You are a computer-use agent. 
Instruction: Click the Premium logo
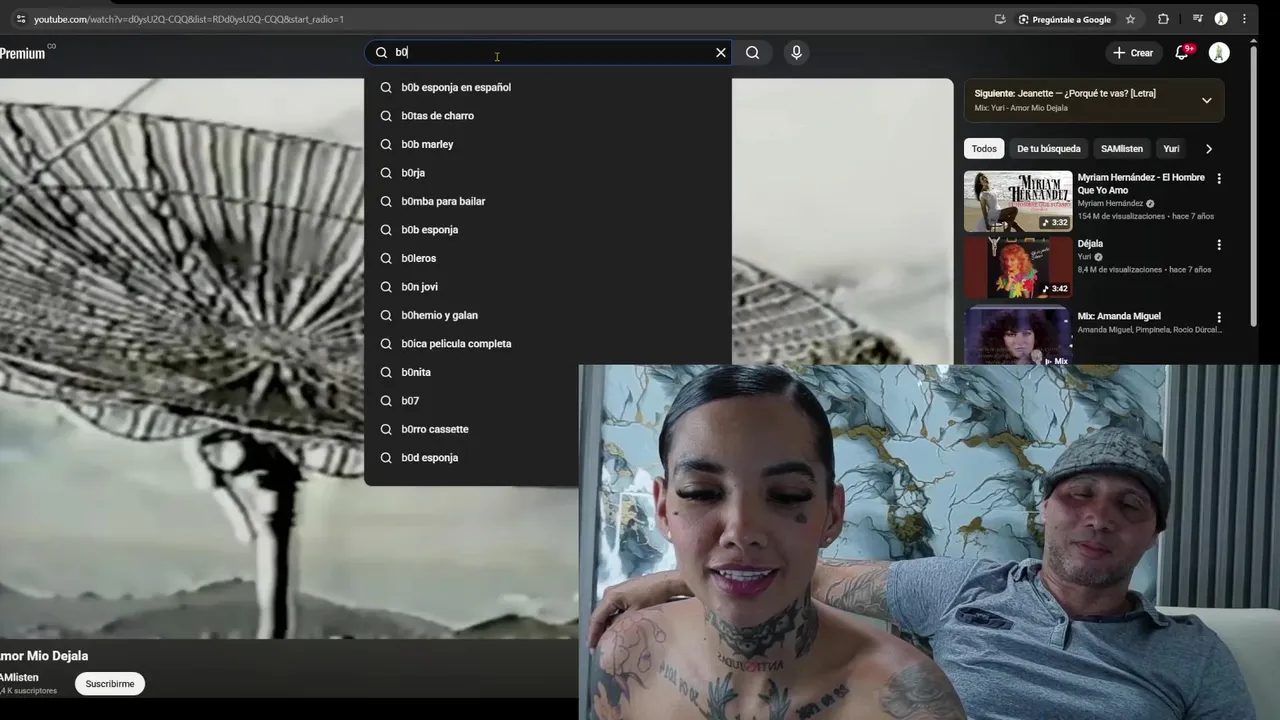point(22,54)
